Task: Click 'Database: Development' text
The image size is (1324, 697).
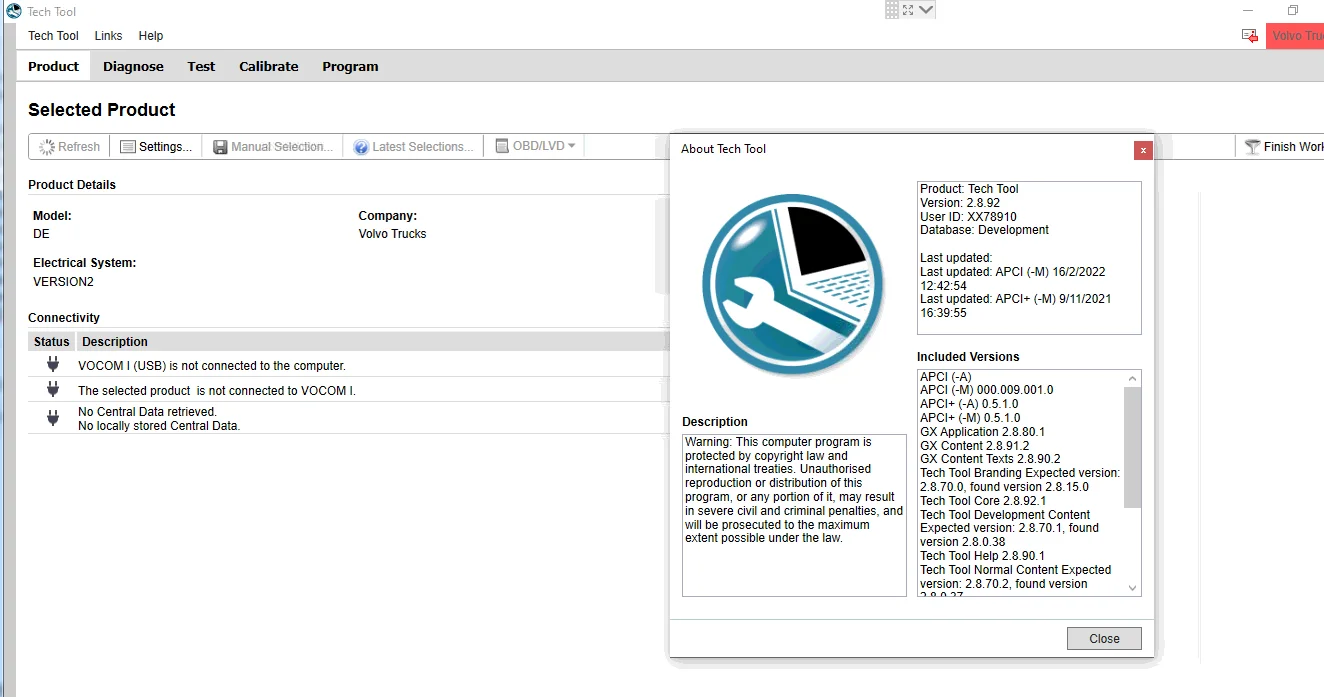Action: click(x=984, y=230)
